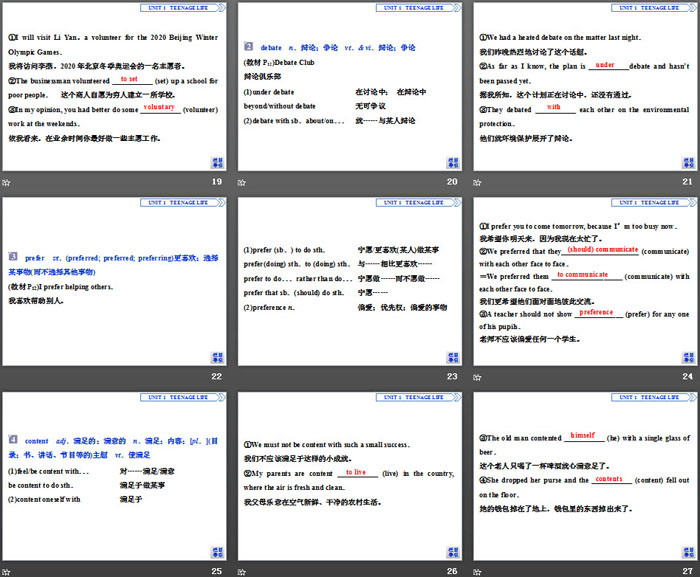Click the animation star icon under slide 27
The height and width of the screenshot is (577, 700).
pos(477,570)
